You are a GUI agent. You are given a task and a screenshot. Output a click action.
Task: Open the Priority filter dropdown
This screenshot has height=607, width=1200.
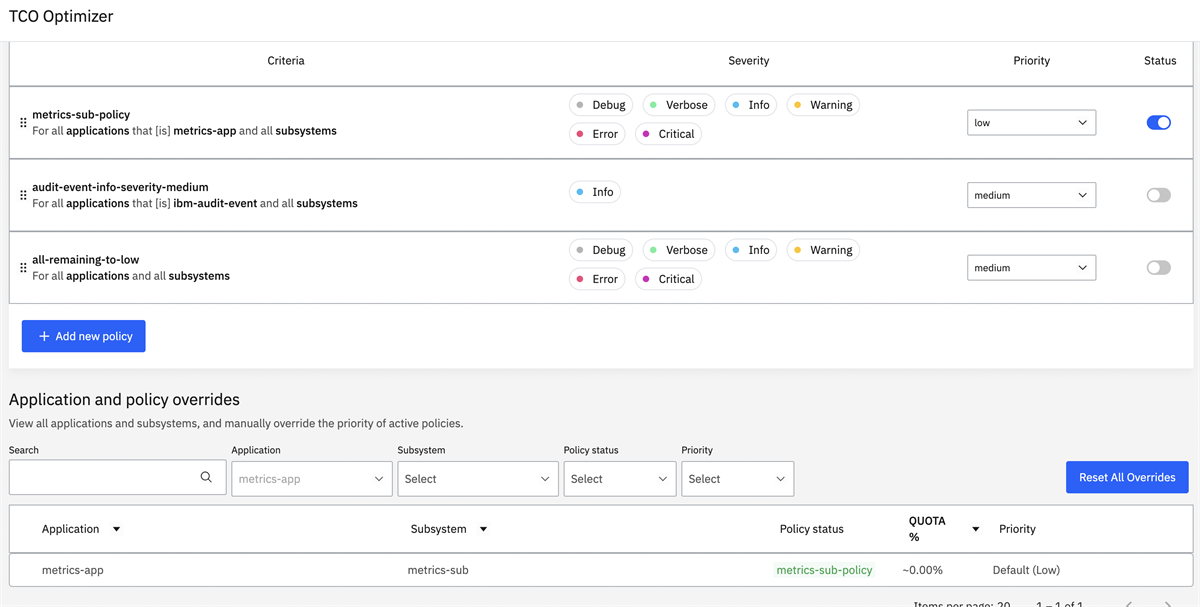click(x=737, y=479)
